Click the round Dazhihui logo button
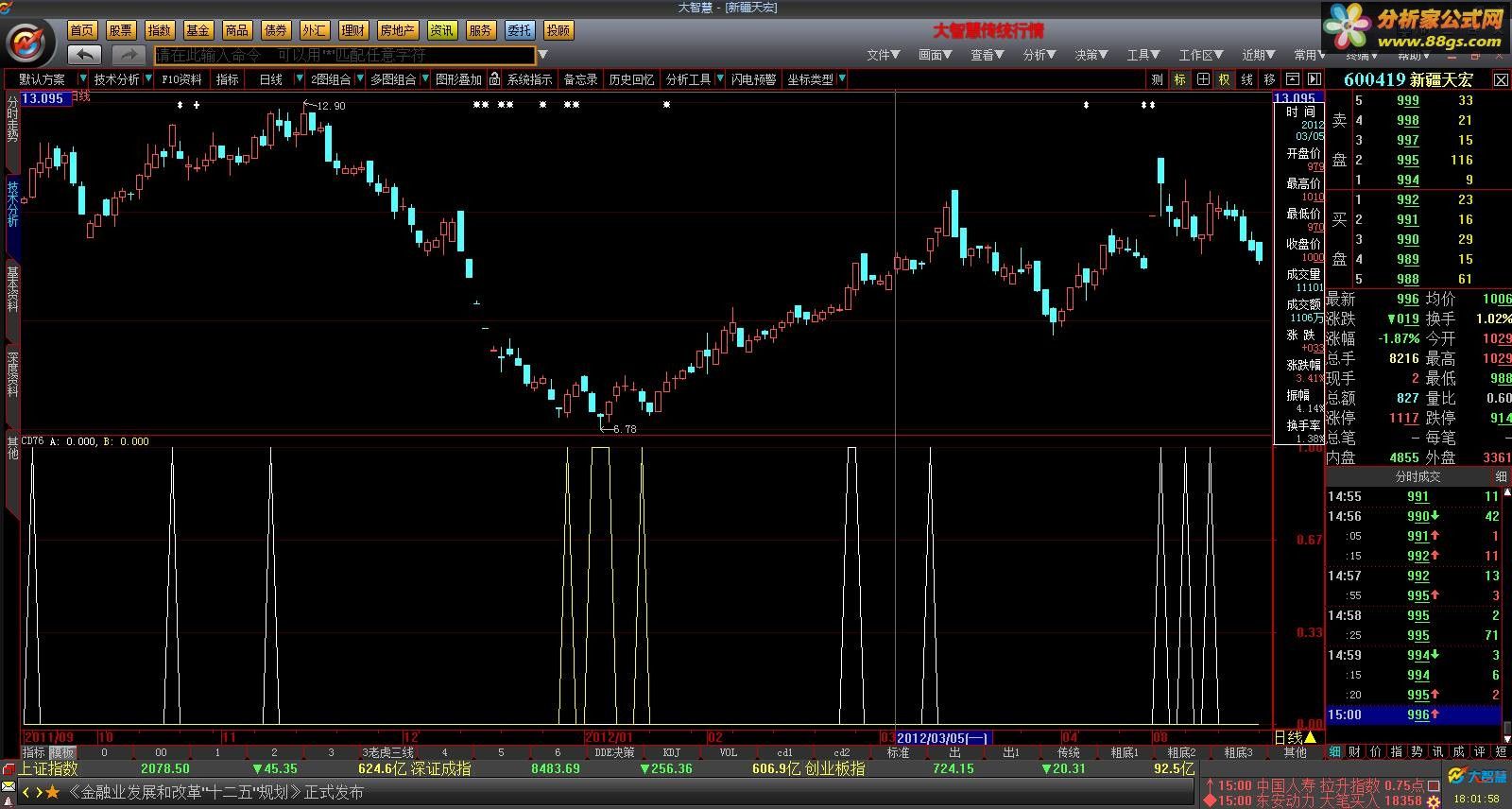The width and height of the screenshot is (1512, 809). (29, 43)
